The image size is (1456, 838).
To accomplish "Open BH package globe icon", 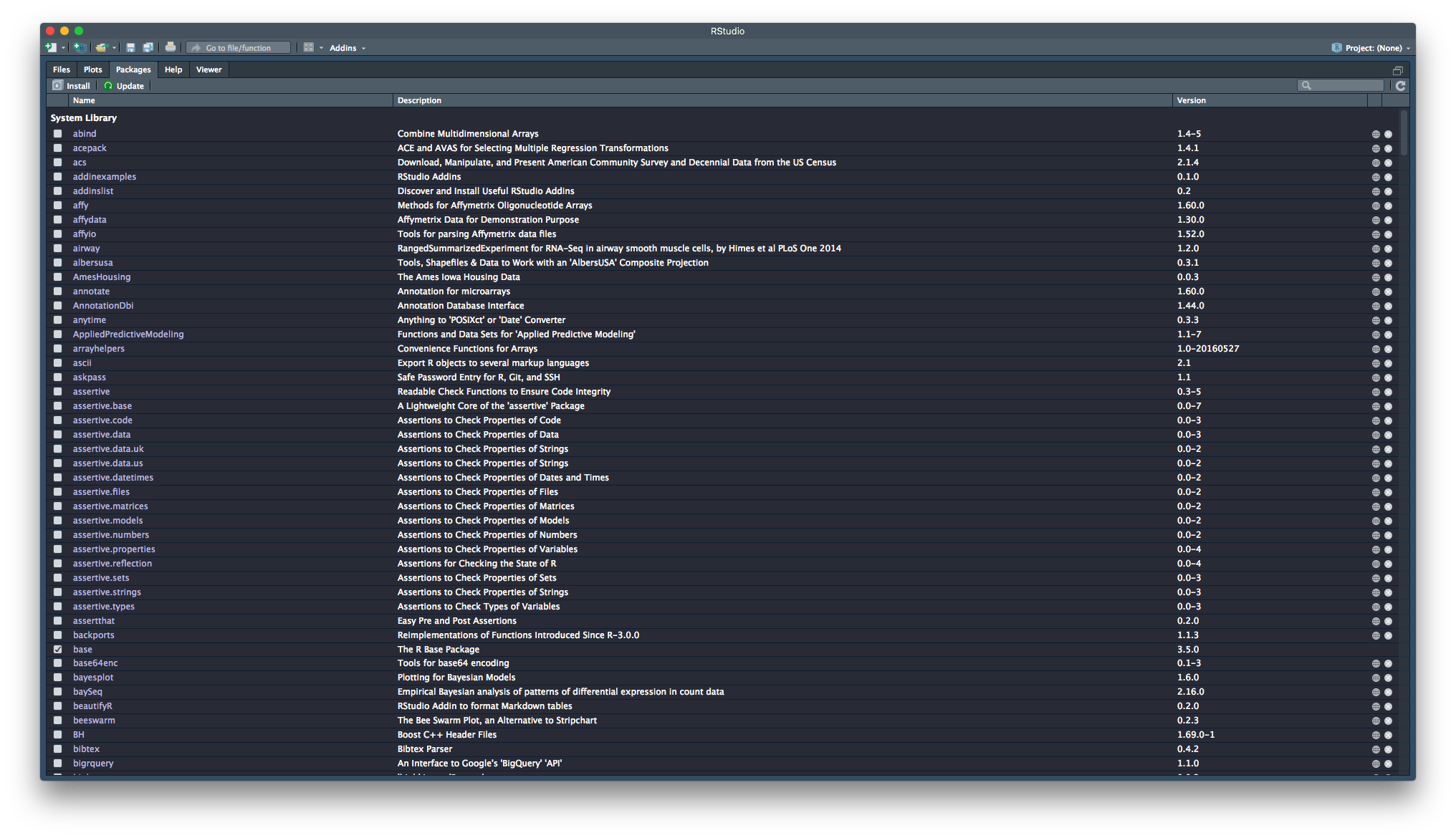I will 1376,735.
